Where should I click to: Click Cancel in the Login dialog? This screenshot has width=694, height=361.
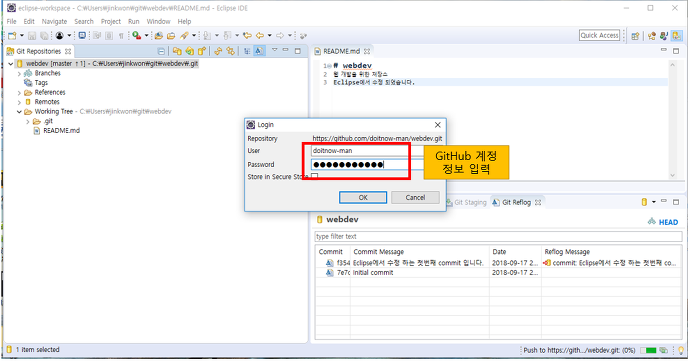click(x=415, y=197)
